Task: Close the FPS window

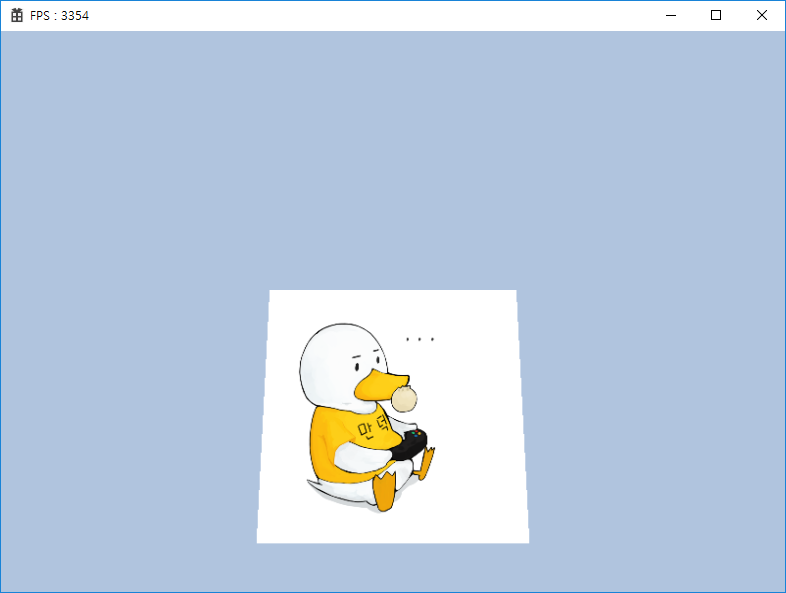Action: pos(761,16)
